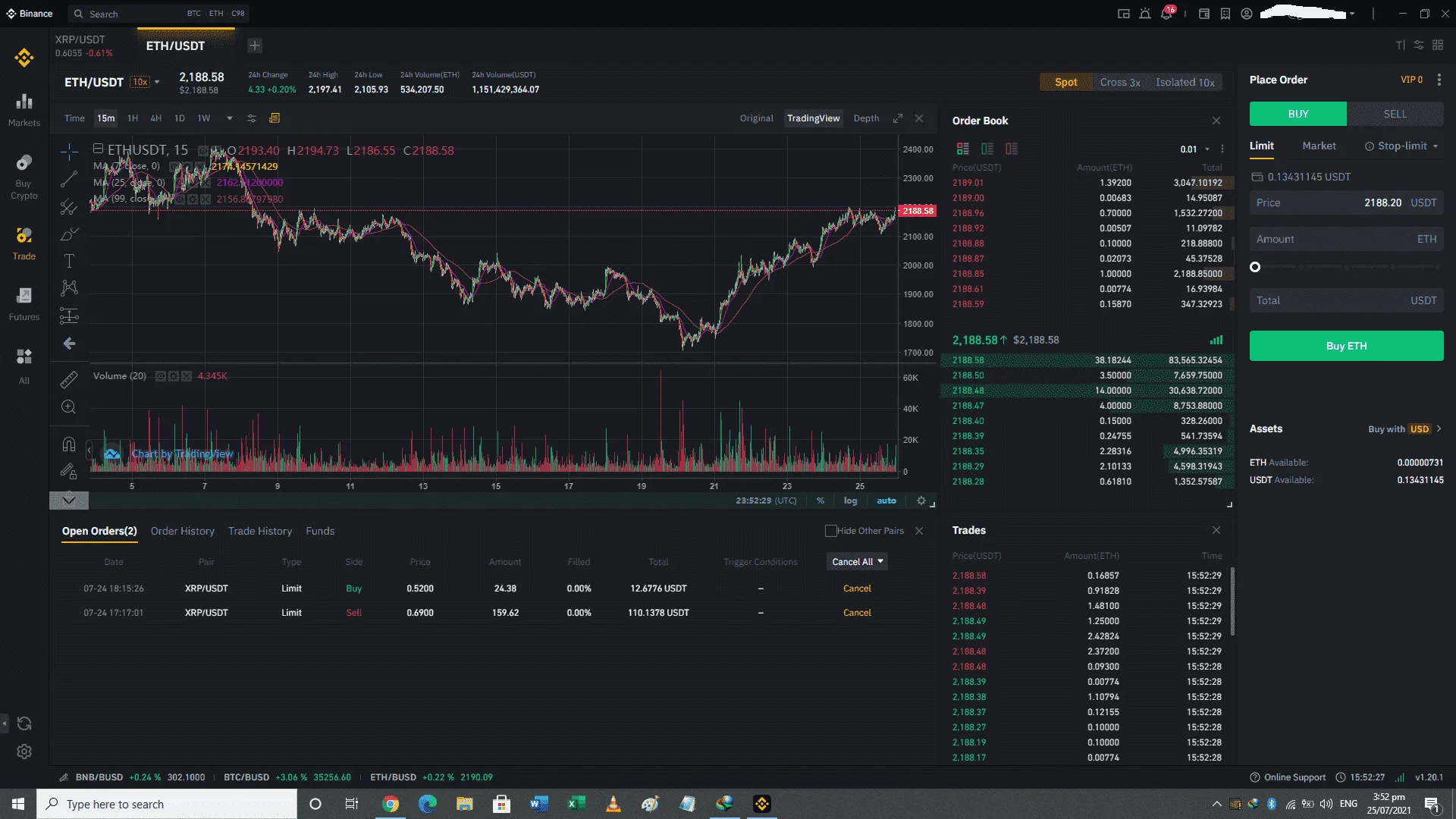Open order book 0.01 precision dropdown
1456x819 pixels.
(1195, 149)
